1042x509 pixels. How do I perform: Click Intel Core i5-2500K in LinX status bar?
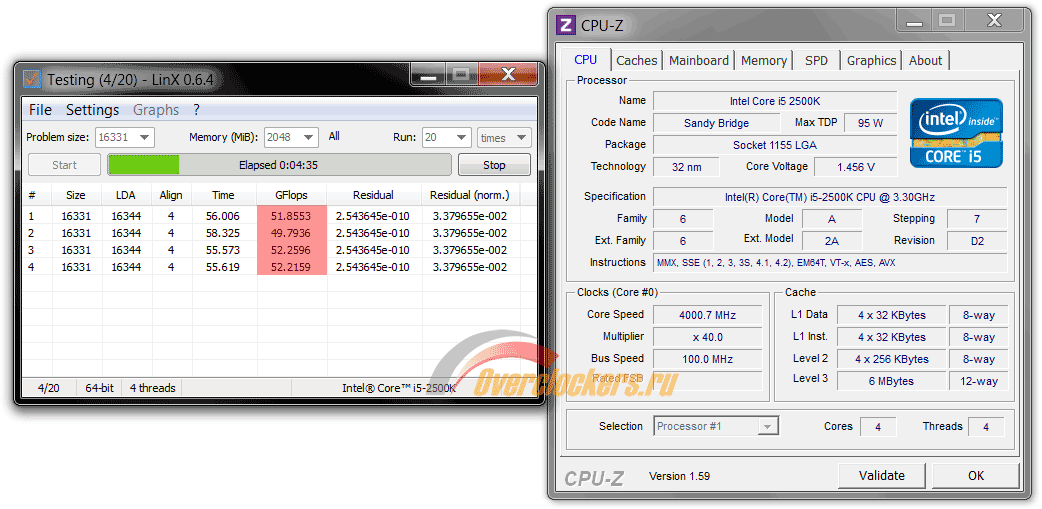(x=399, y=388)
